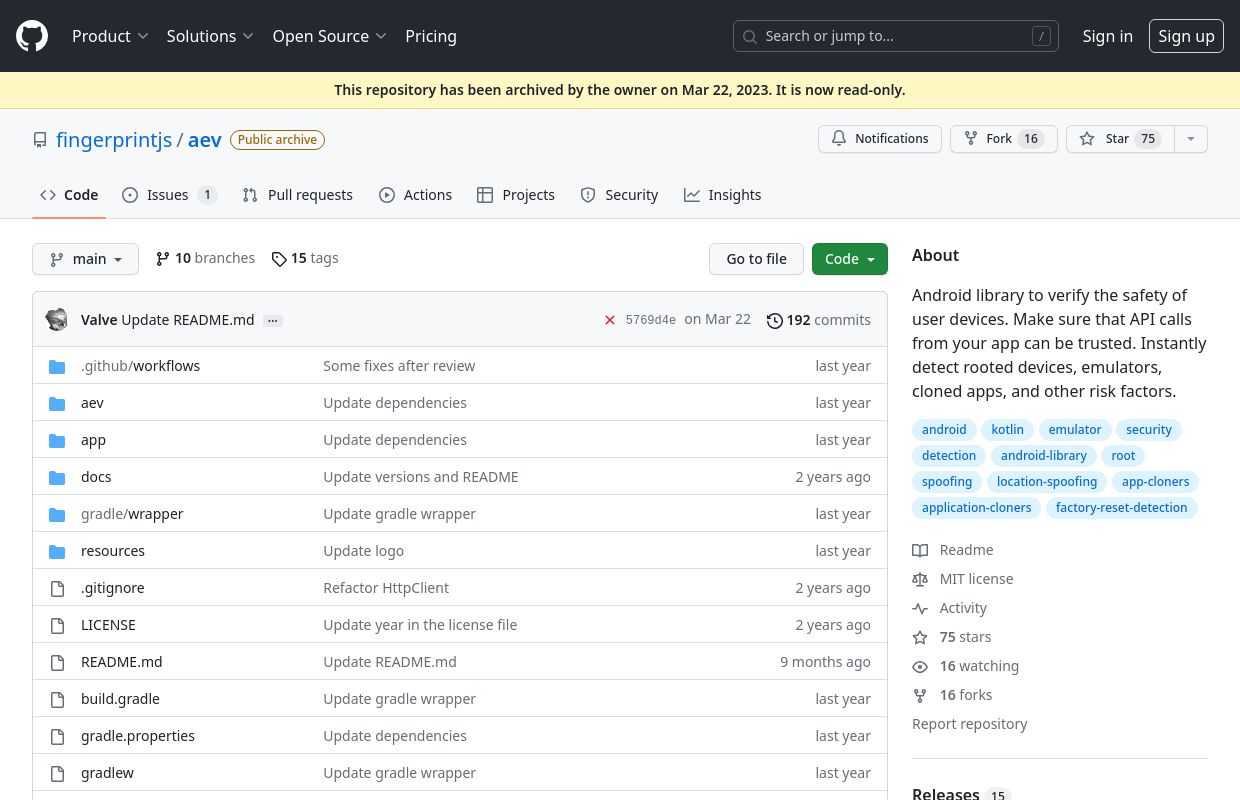The height and width of the screenshot is (800, 1240).
Task: Switch to the Code tab
Action: click(x=69, y=195)
